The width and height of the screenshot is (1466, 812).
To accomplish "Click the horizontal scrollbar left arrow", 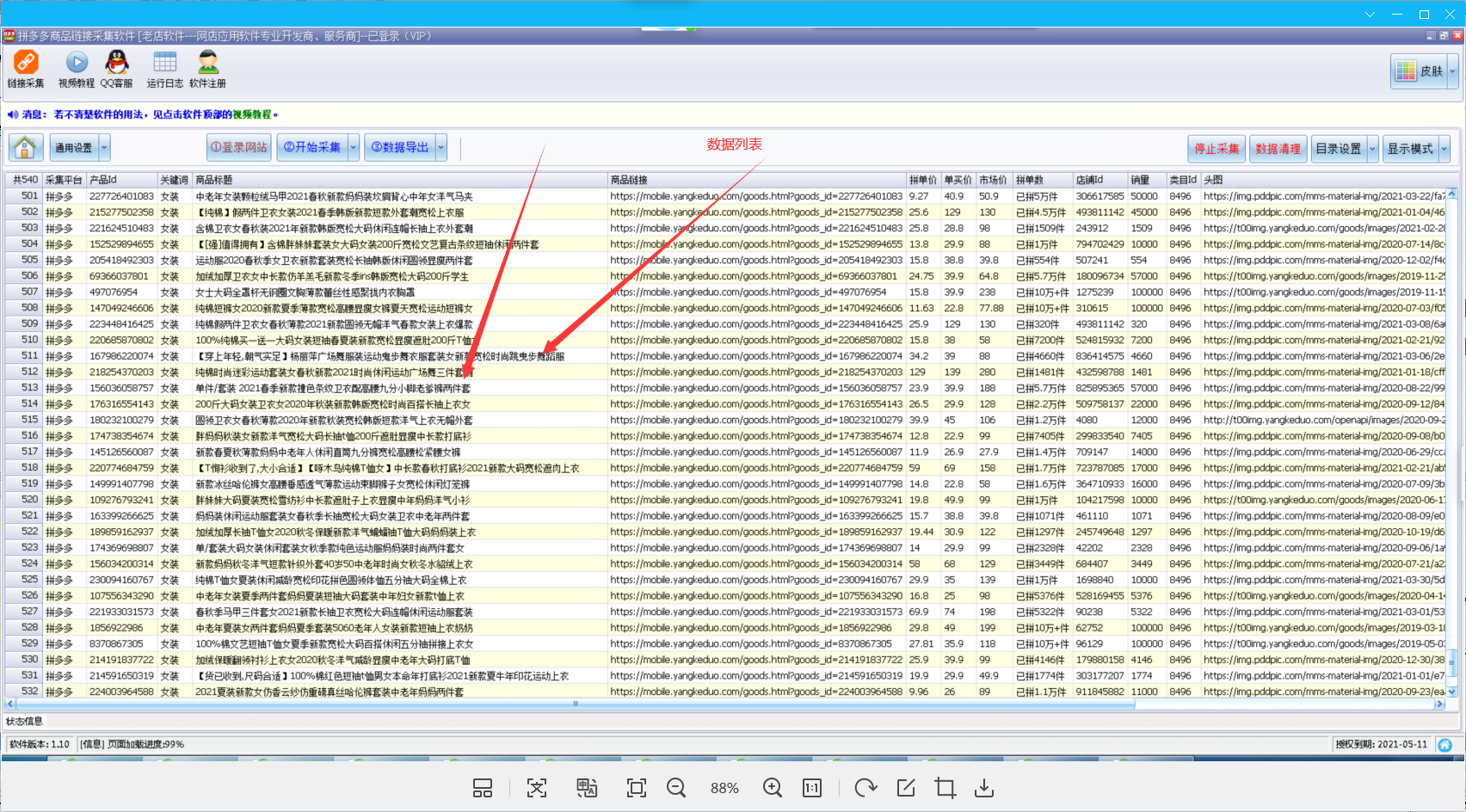I will (11, 704).
